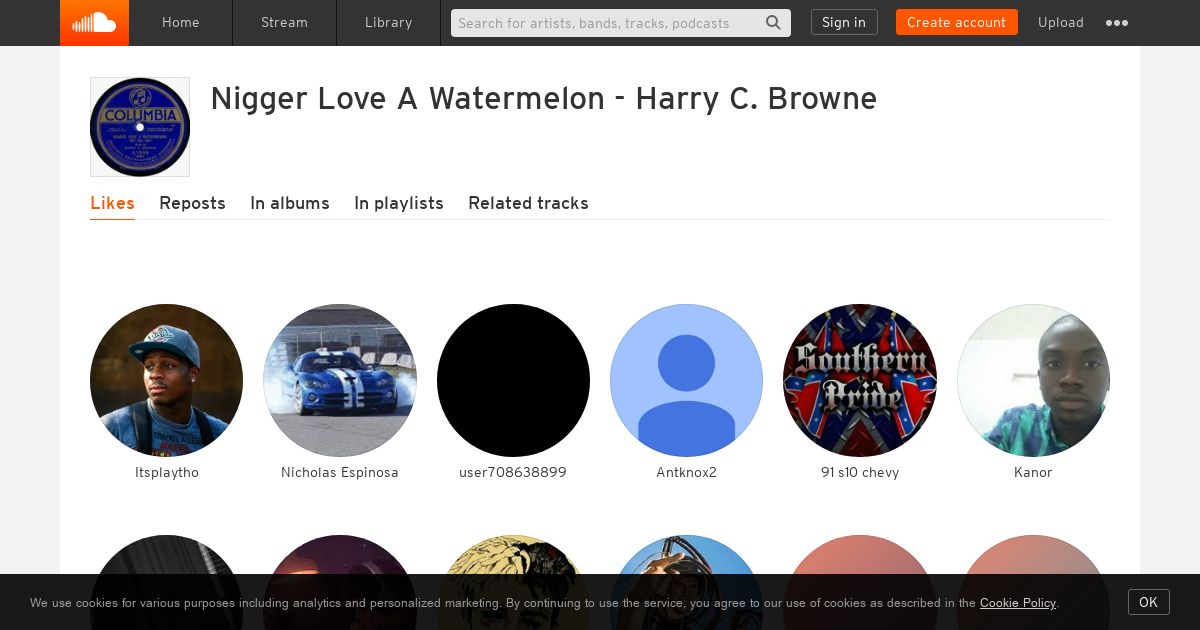Open Itsplaytho's avatar photo
1200x630 pixels.
(x=167, y=380)
